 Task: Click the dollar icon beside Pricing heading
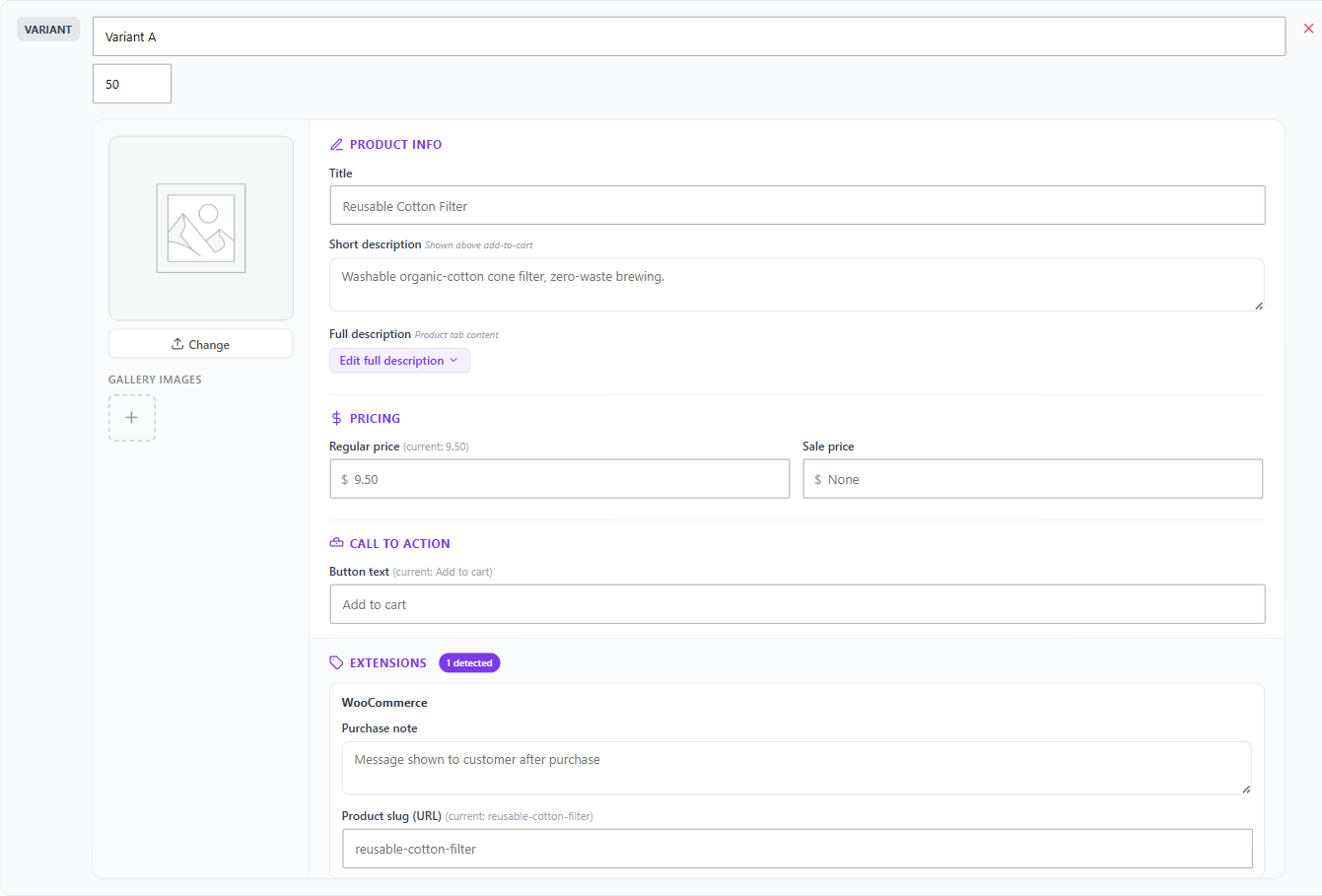click(x=336, y=418)
